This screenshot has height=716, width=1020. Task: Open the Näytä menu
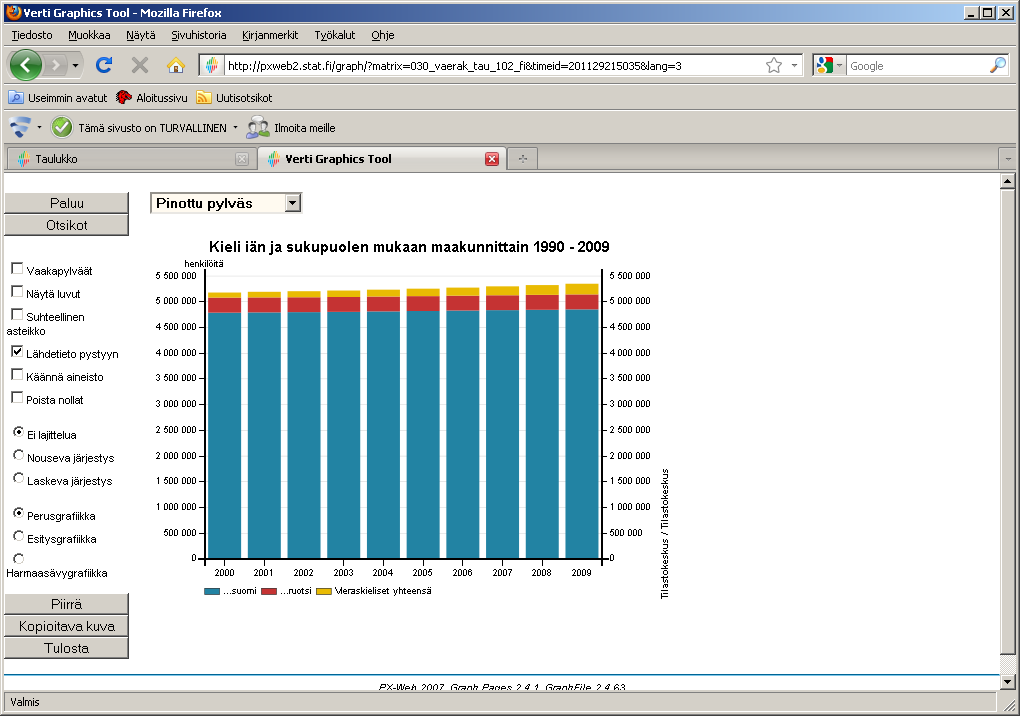click(x=141, y=35)
